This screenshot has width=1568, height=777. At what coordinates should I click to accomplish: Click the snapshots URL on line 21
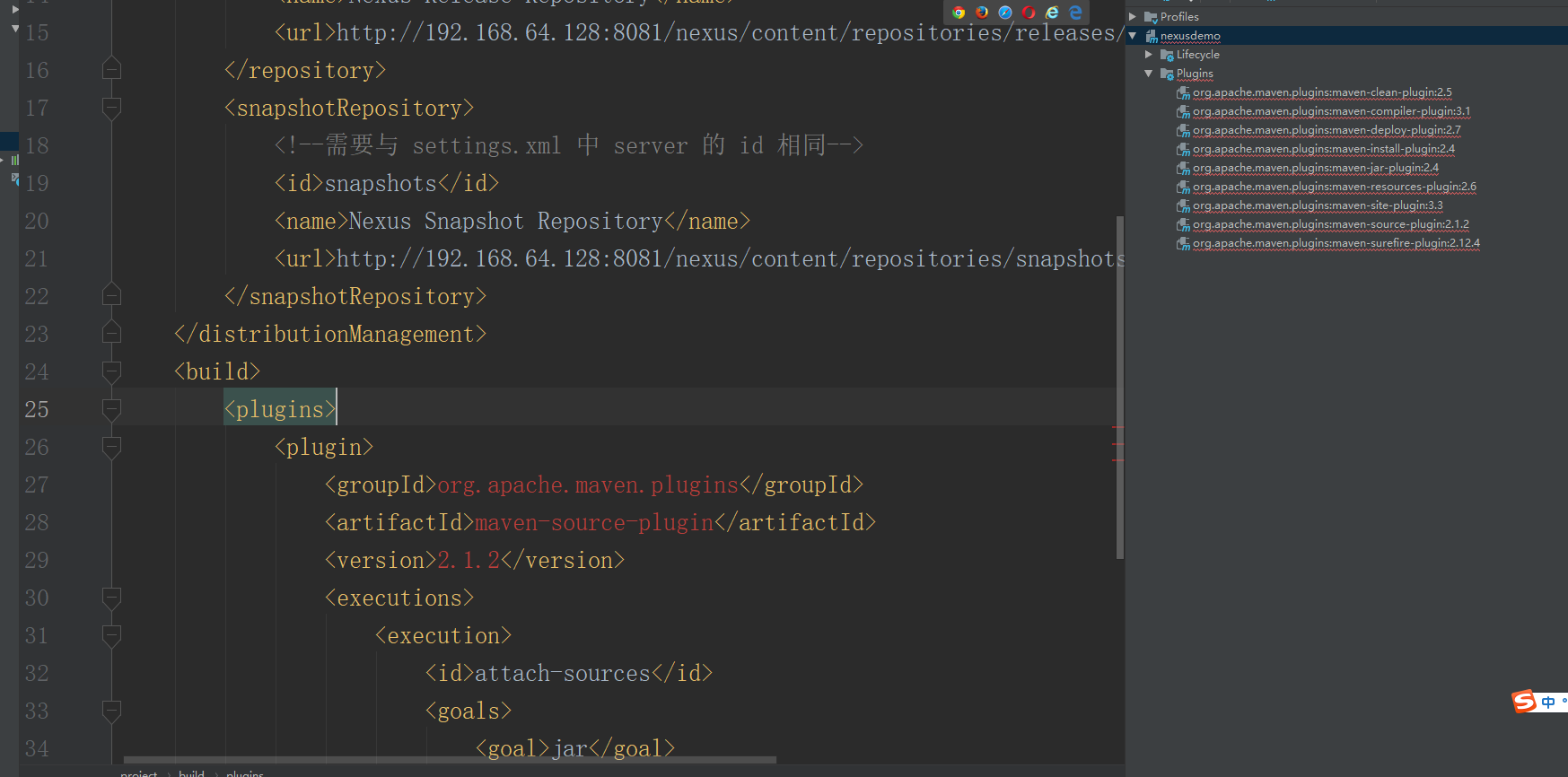pos(730,258)
